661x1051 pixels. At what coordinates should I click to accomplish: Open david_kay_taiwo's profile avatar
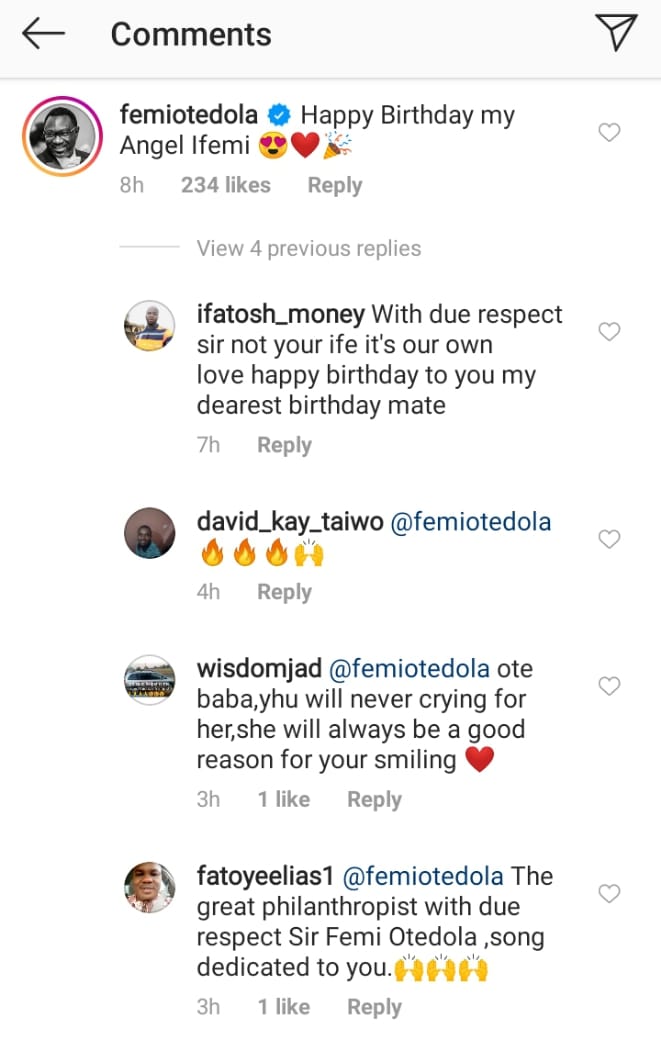click(x=149, y=533)
